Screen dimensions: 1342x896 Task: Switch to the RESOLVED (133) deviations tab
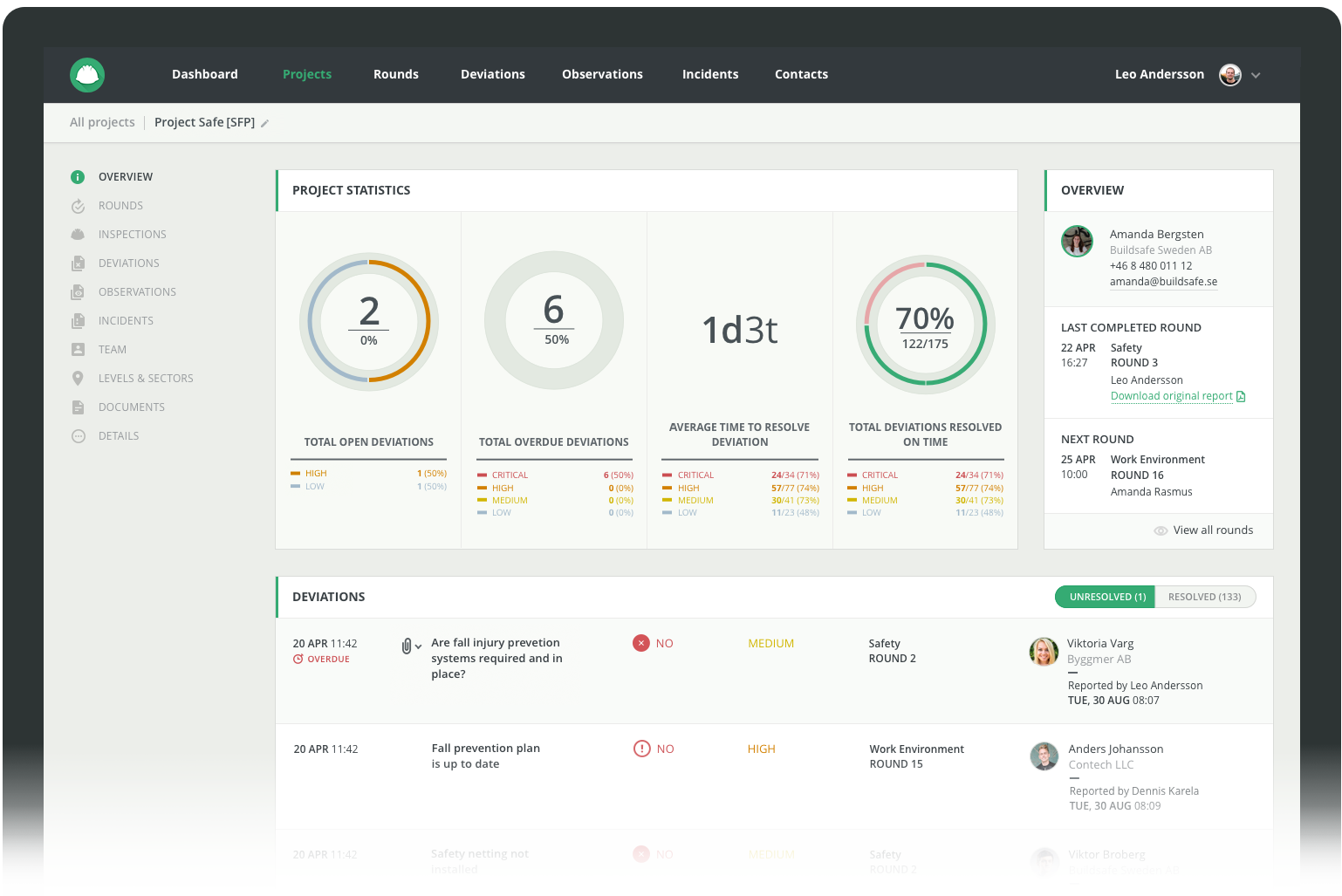(1205, 597)
